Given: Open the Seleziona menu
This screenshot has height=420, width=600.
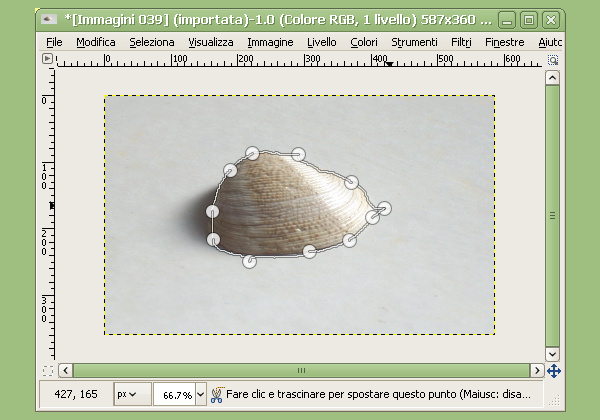Looking at the screenshot, I should [152, 42].
